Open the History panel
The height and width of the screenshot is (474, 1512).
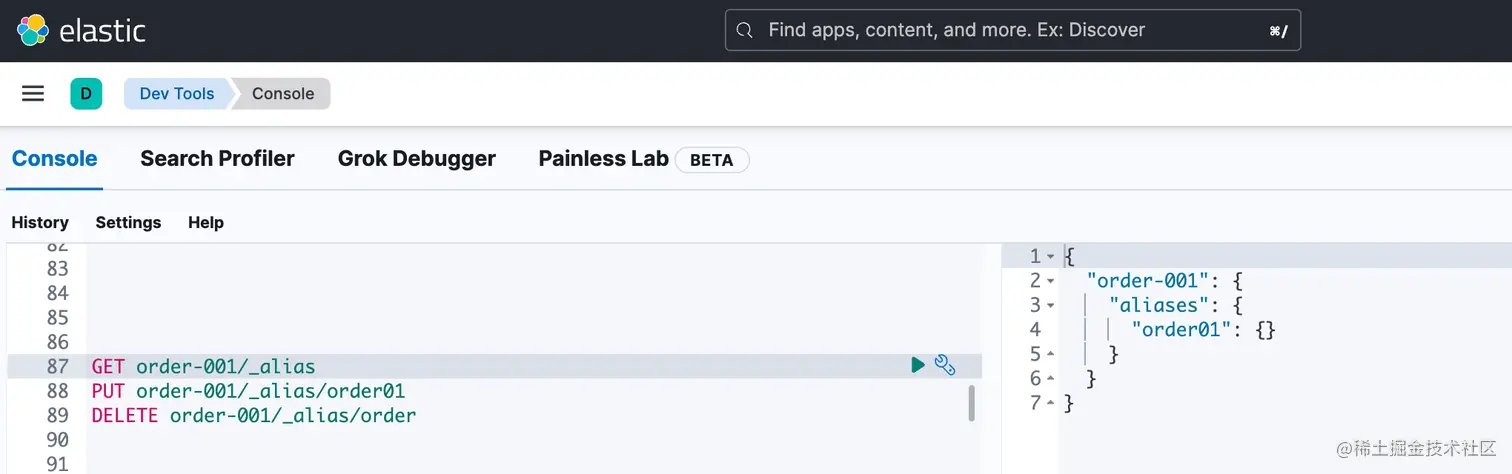click(40, 222)
